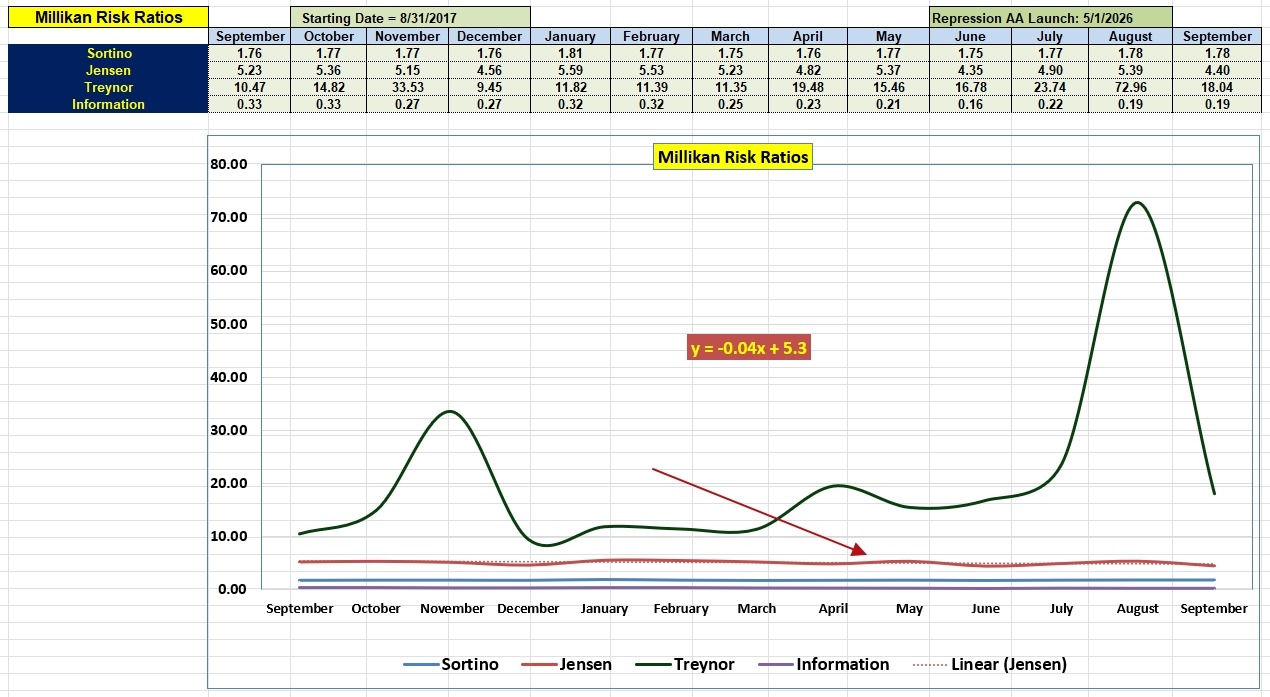This screenshot has height=697, width=1270.
Task: Select Treynor value 72.96 cell
Action: 1131,87
